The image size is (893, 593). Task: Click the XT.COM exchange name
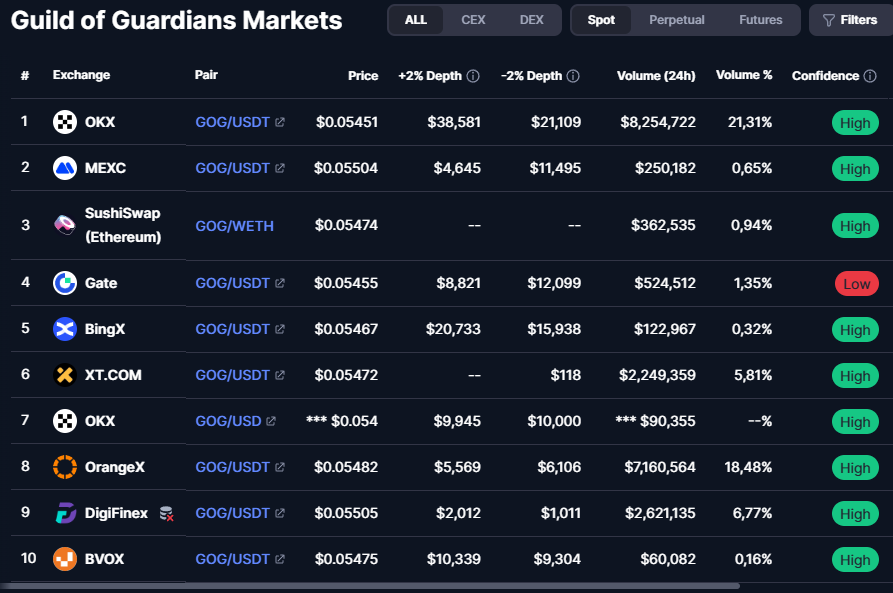coord(113,375)
